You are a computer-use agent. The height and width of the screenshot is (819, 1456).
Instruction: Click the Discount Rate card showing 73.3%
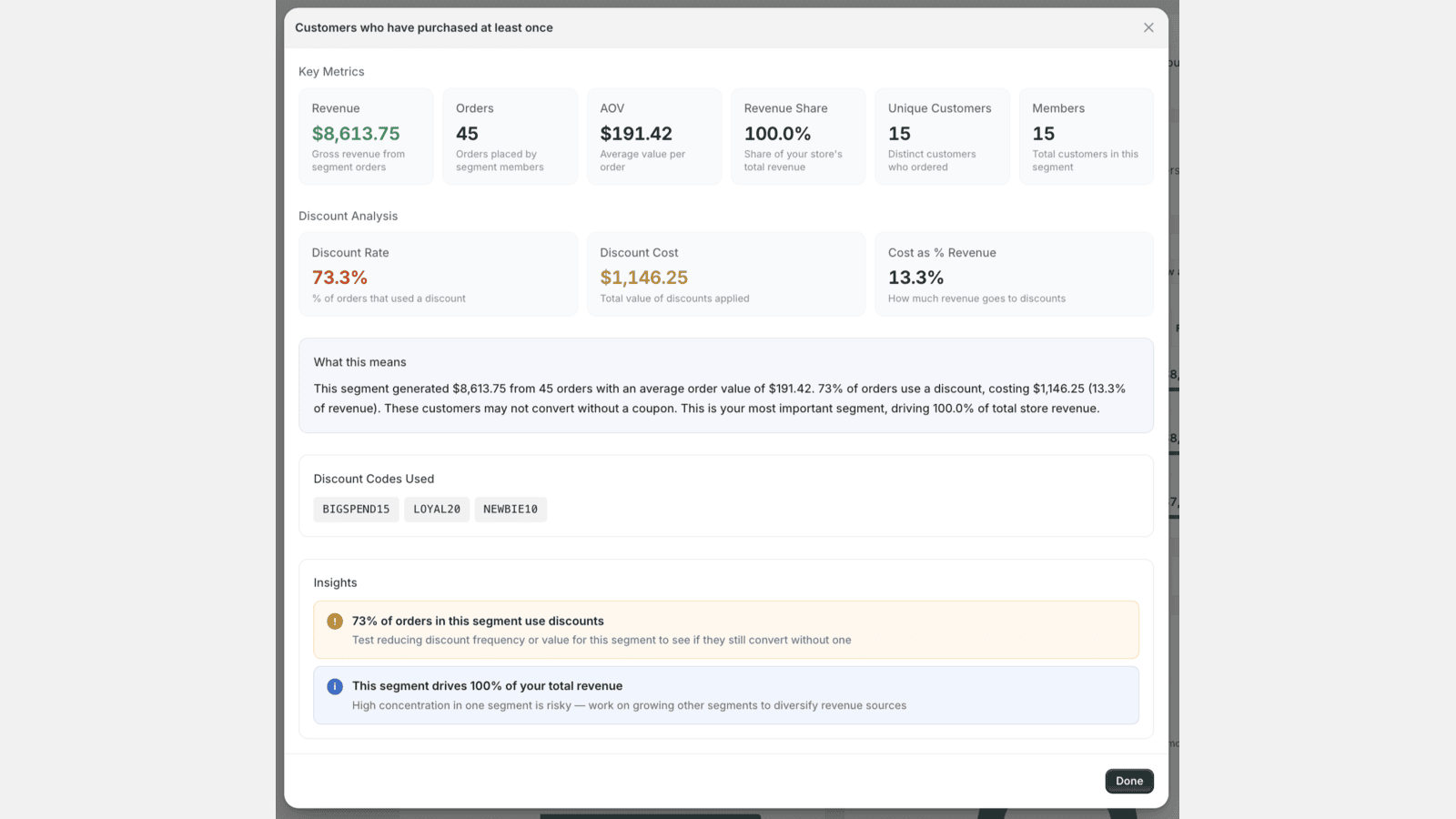tap(438, 274)
